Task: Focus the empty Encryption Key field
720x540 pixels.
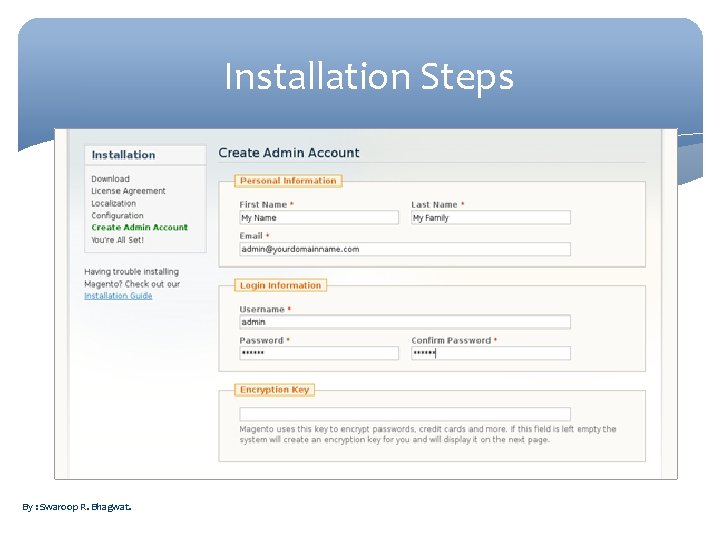Action: (405, 414)
